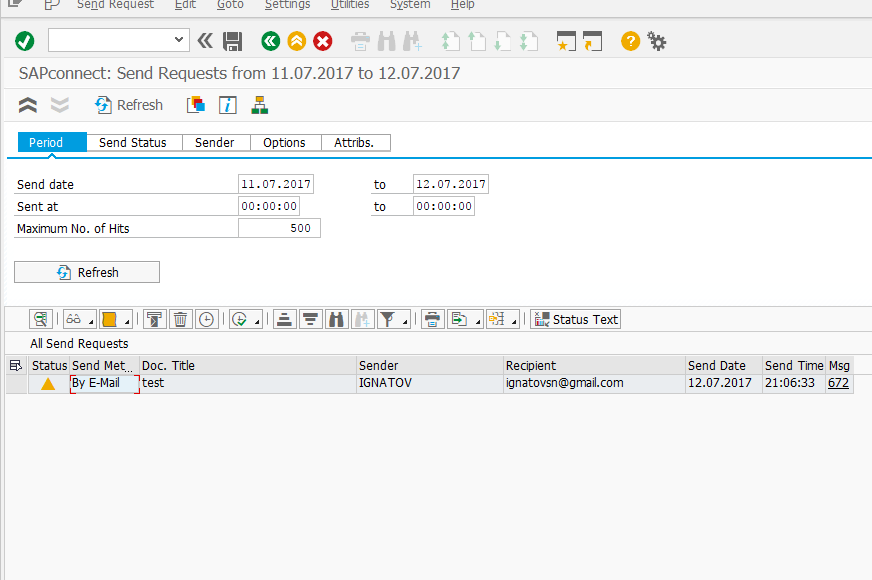
Task: Switch to the Send Status tab
Action: [x=135, y=142]
